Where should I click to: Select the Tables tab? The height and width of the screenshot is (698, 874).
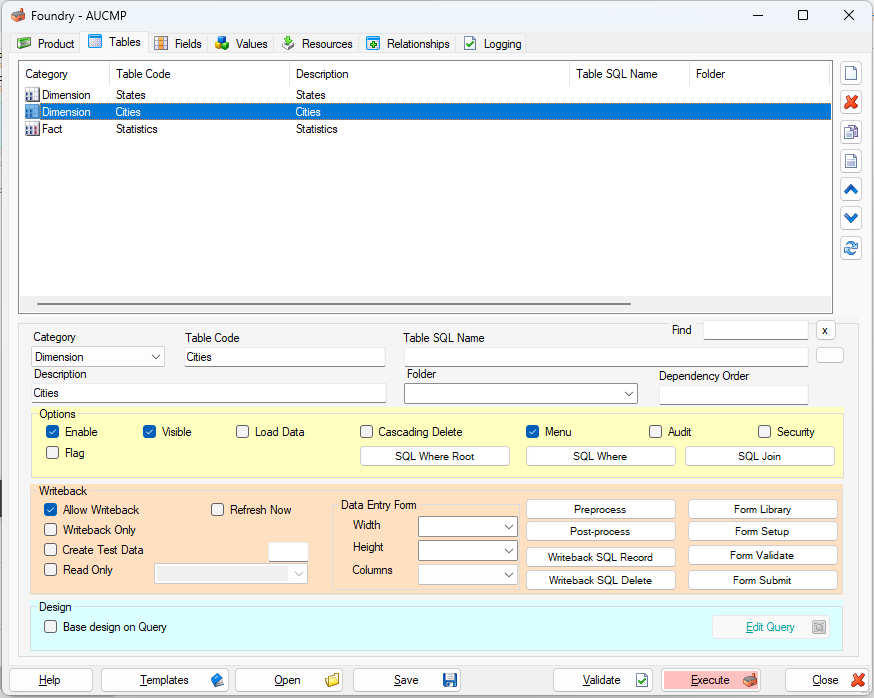click(x=115, y=42)
